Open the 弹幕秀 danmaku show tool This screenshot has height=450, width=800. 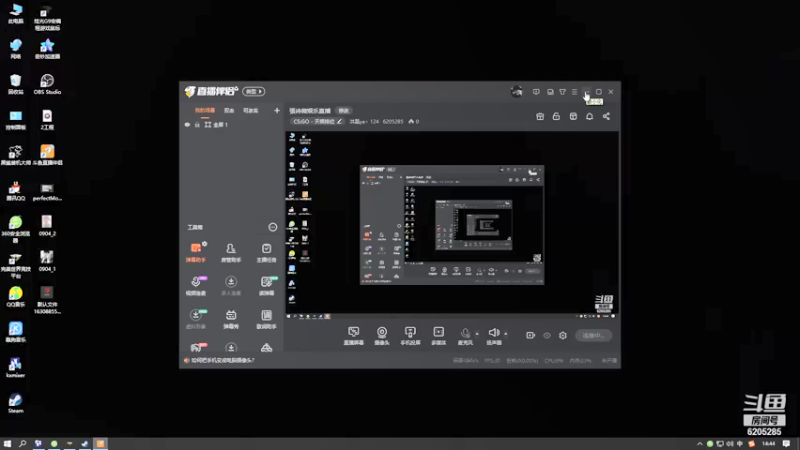coord(231,319)
